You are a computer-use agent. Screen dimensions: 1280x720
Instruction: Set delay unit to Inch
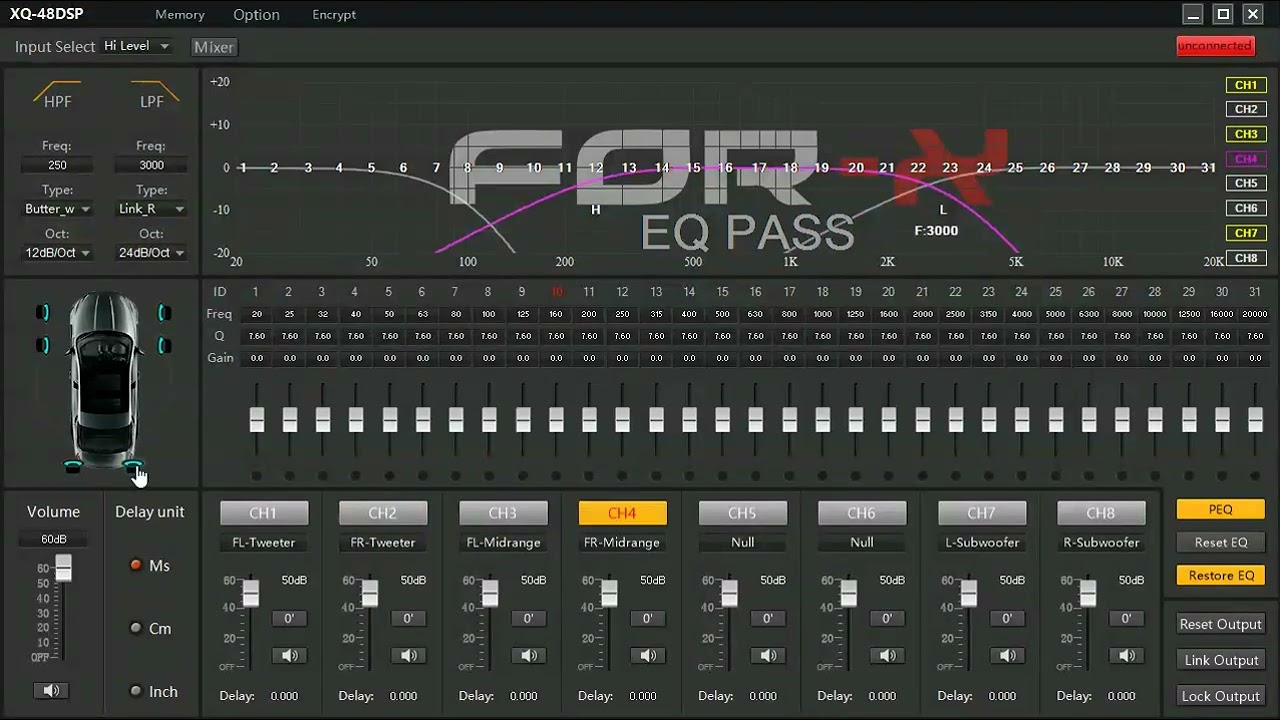136,691
